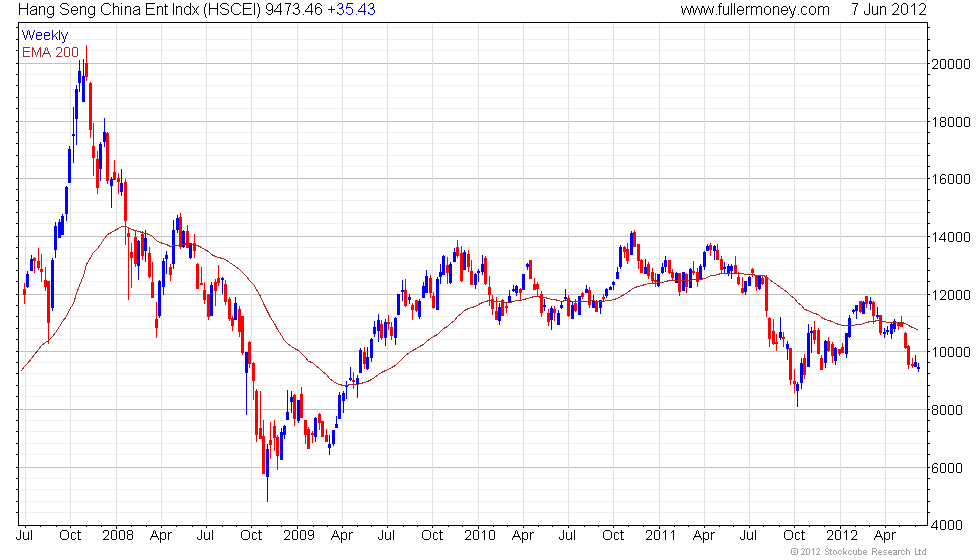Click the 16000 price axis label
Screen dimensions: 980x560
tap(951, 179)
